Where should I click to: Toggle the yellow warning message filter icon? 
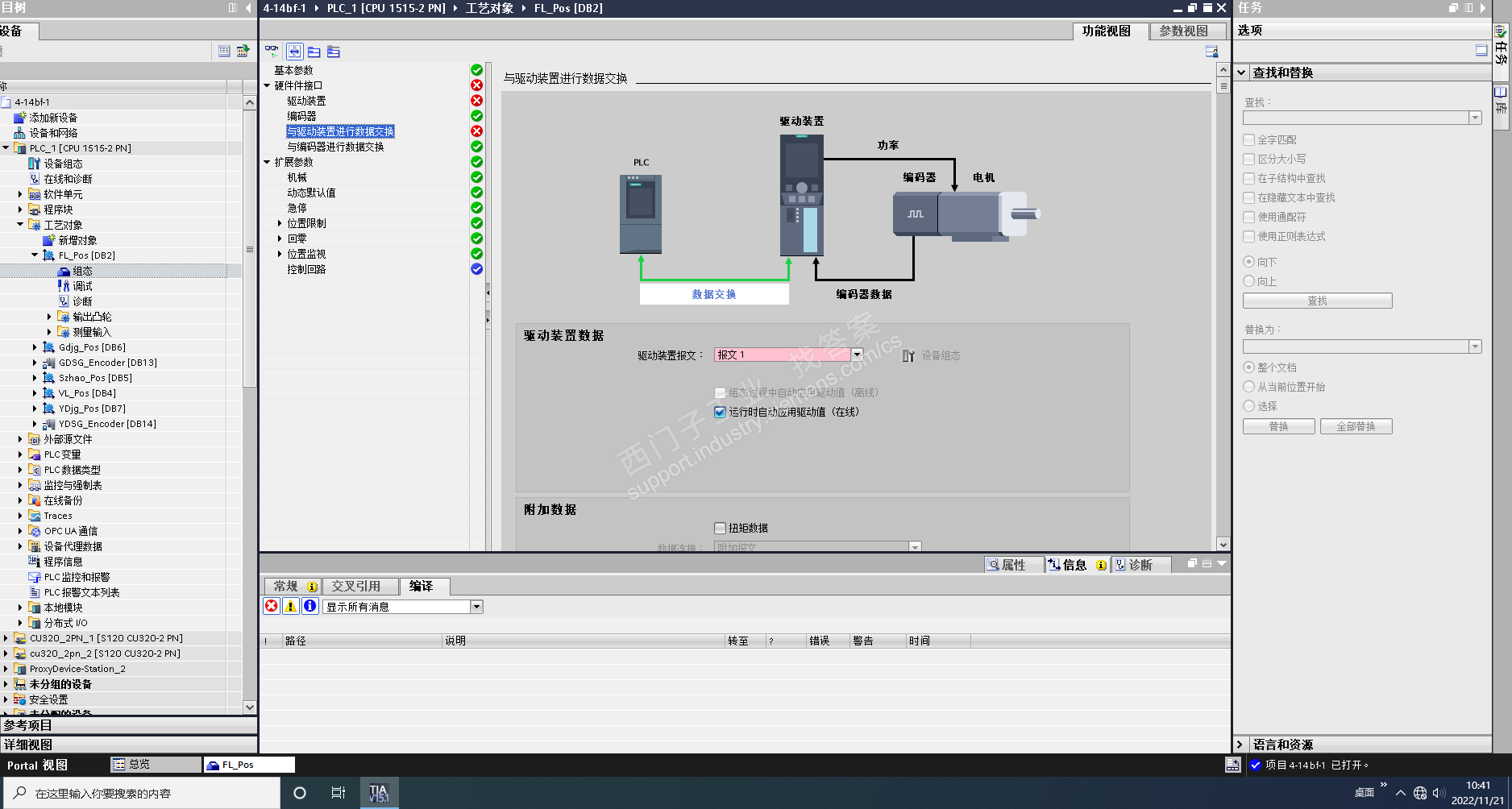click(291, 606)
